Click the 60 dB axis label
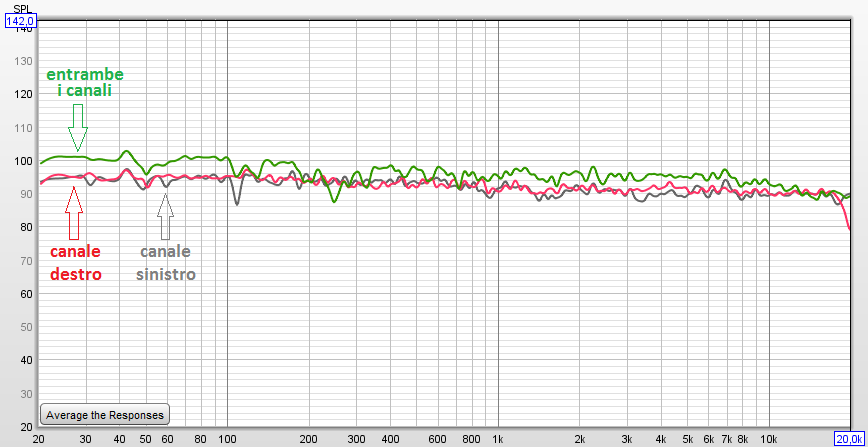Image resolution: width=868 pixels, height=447 pixels. click(x=27, y=294)
